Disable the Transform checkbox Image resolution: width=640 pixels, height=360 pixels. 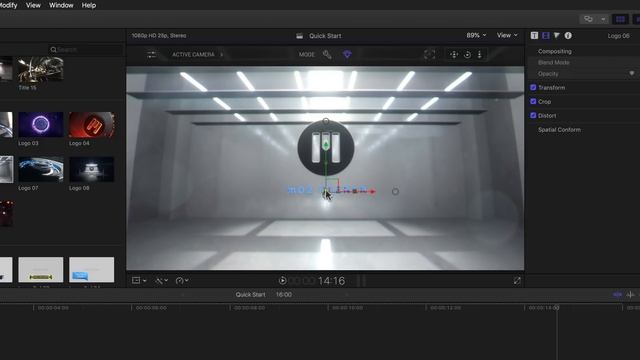pyautogui.click(x=533, y=87)
